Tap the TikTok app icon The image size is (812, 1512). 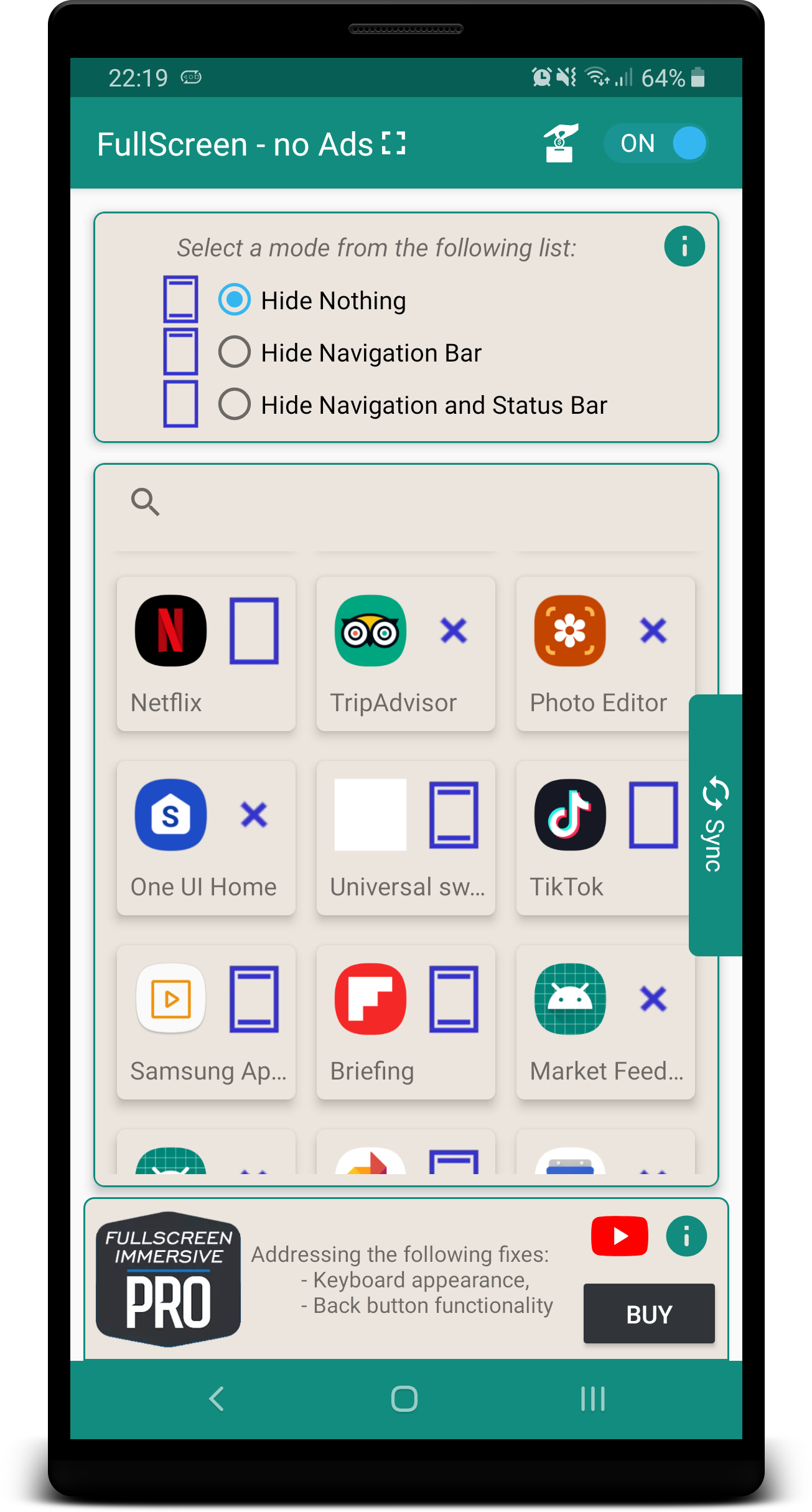(x=570, y=814)
